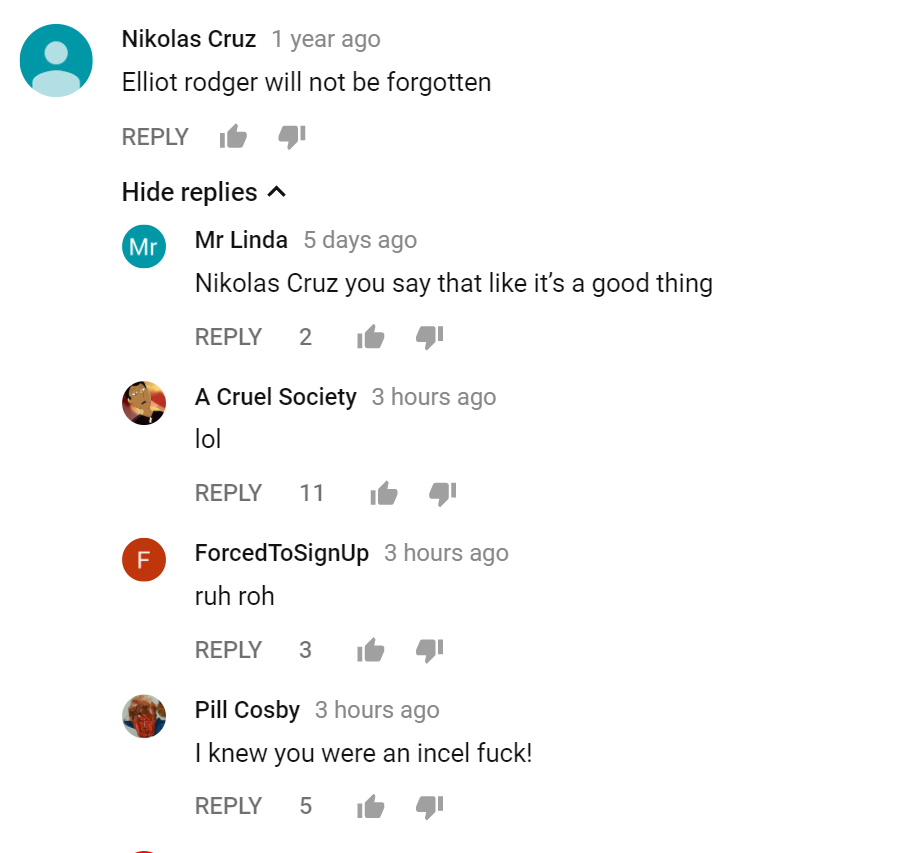Dislike Nikolas Cruz's top comment
The width and height of the screenshot is (909, 853).
click(x=292, y=137)
